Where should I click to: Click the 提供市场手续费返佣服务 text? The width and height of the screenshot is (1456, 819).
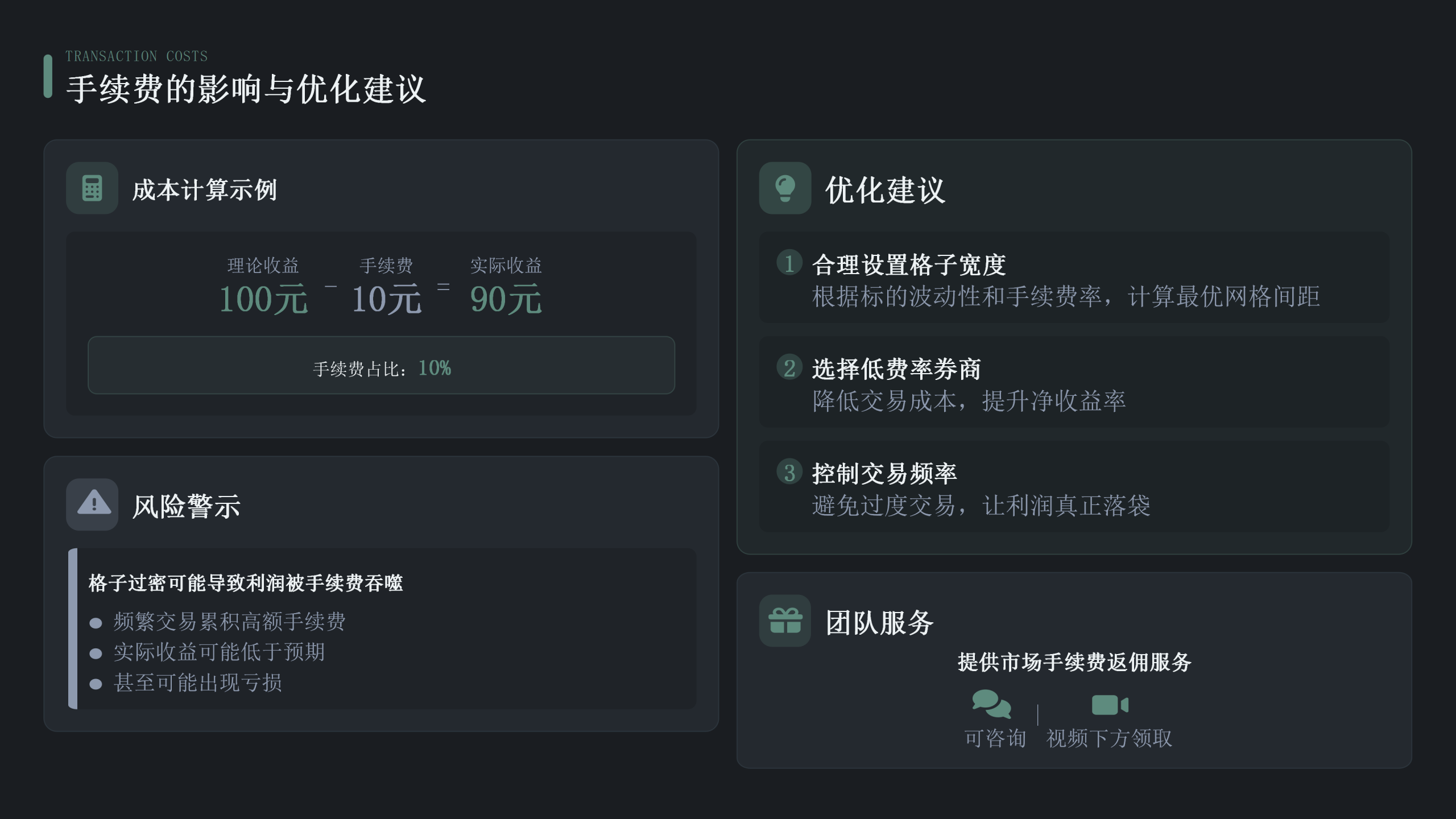click(1074, 663)
